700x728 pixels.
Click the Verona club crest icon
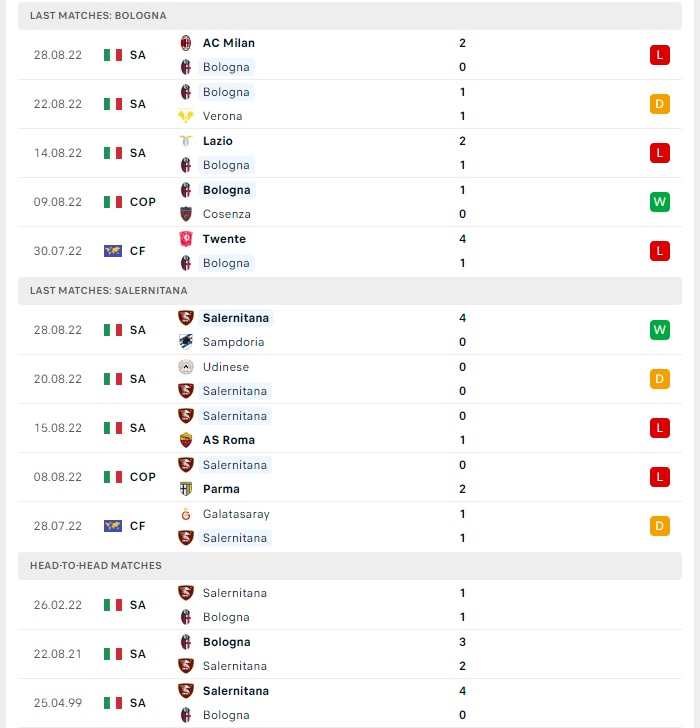tap(186, 116)
